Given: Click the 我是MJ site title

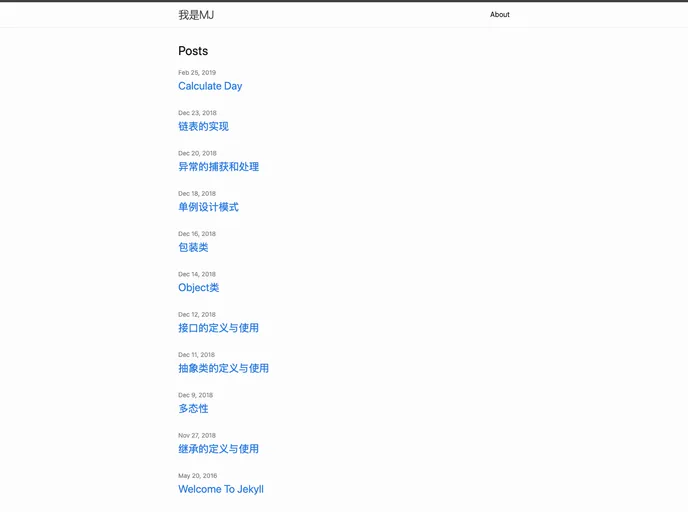Looking at the screenshot, I should [196, 15].
